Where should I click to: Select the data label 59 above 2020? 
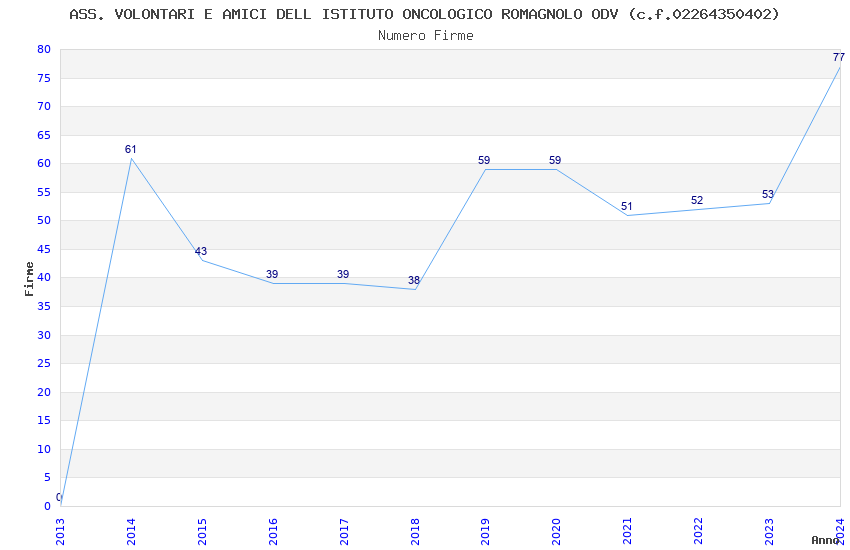(x=555, y=160)
